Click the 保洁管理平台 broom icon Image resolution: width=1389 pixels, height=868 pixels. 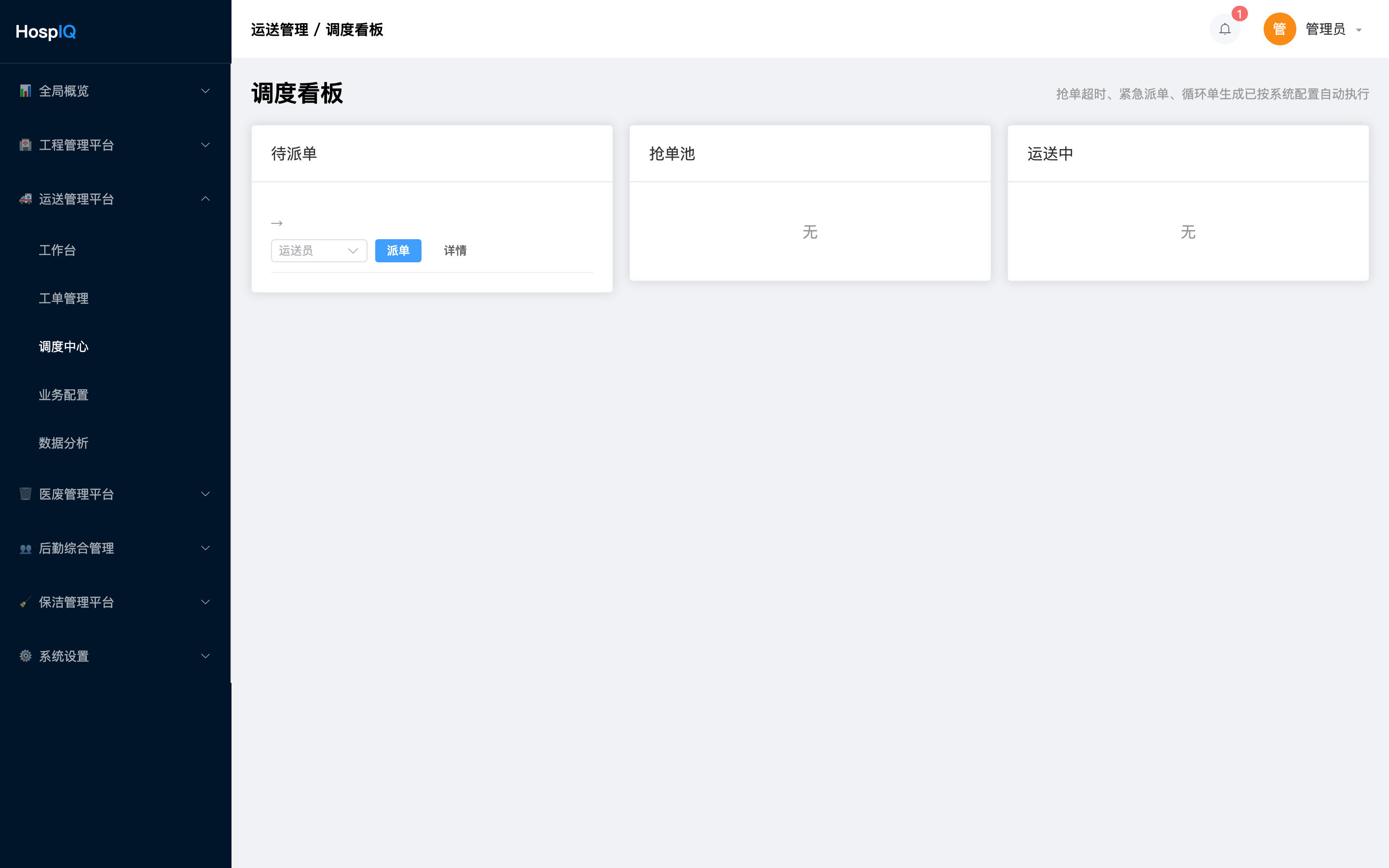tap(25, 602)
